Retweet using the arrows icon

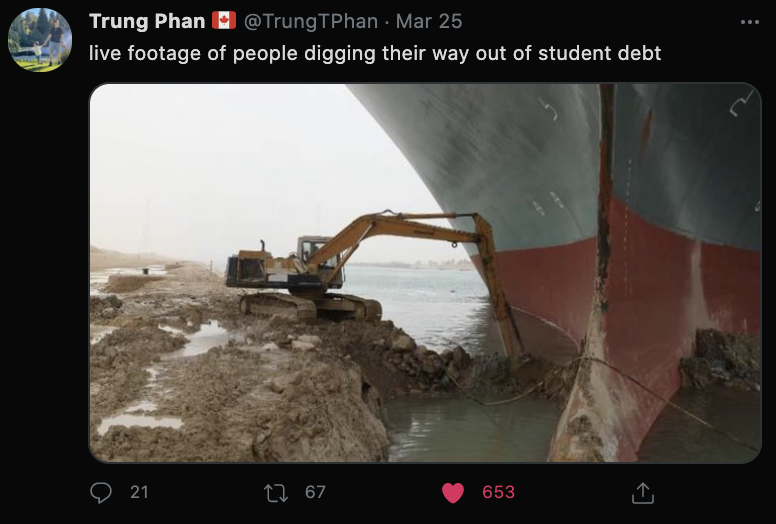pos(276,493)
